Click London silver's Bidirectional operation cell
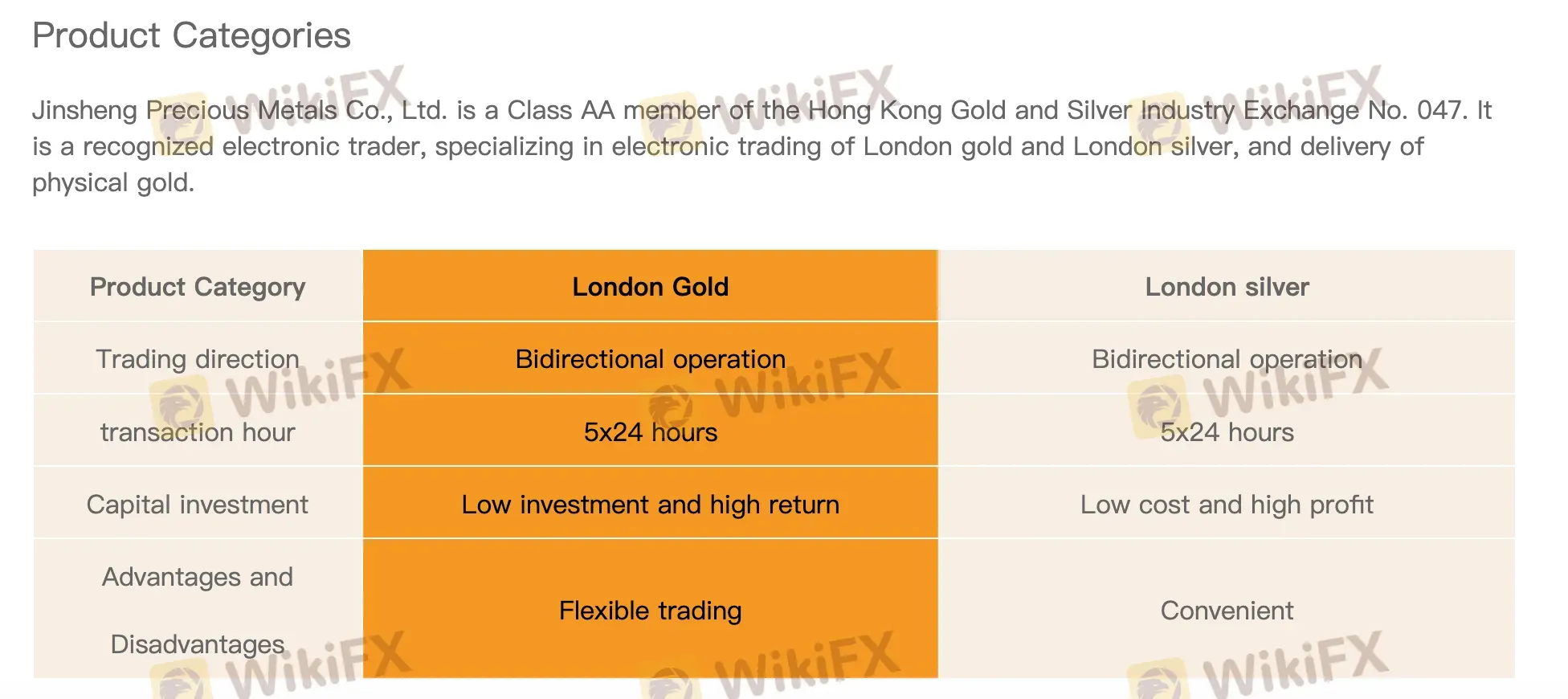The image size is (1568, 699). tap(1227, 359)
